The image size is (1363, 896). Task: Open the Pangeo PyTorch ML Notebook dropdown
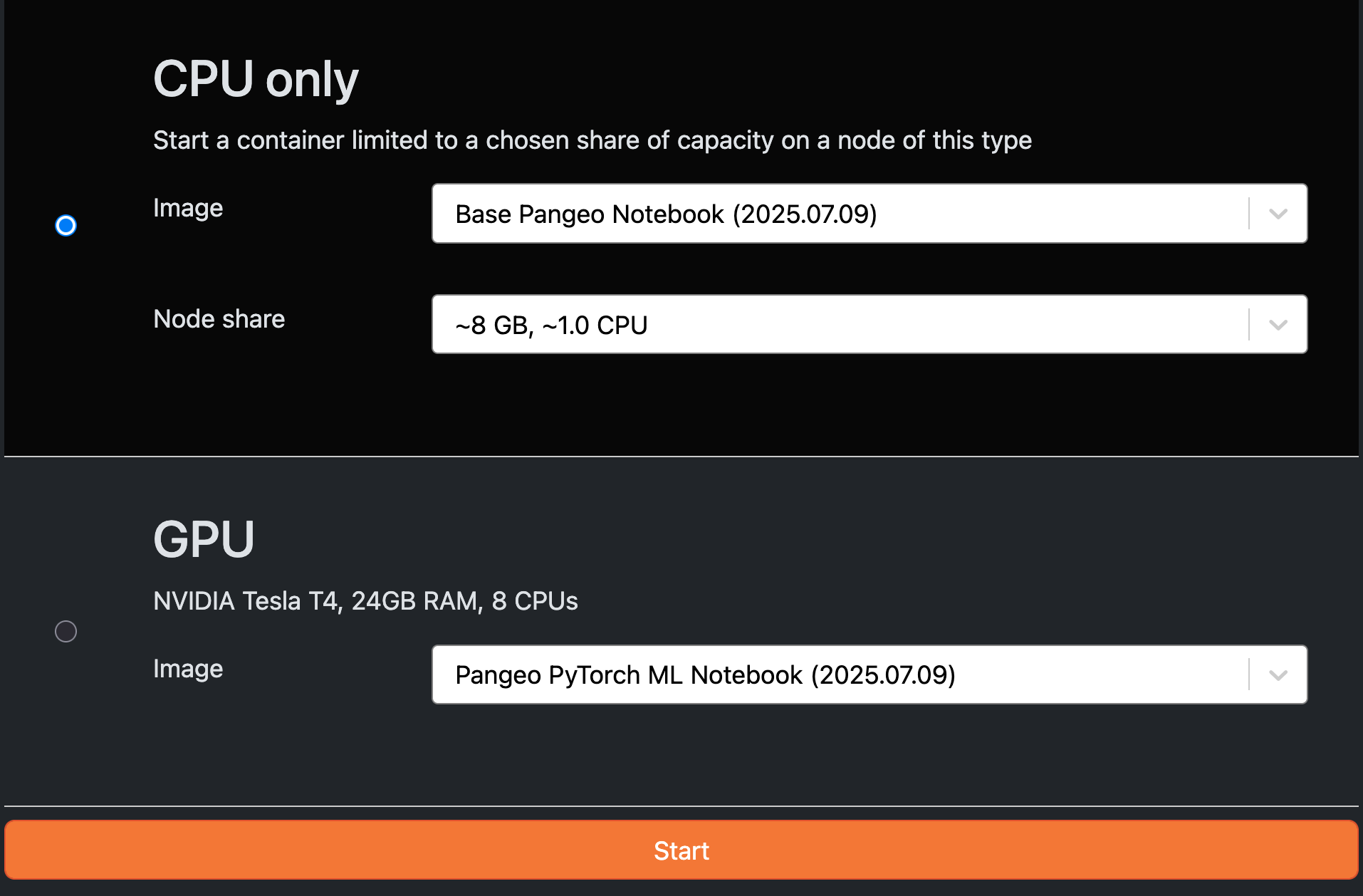point(840,675)
